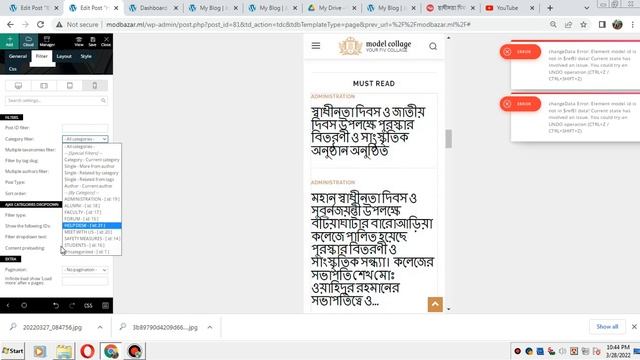Reload the page with browser refresh icon

coord(40,24)
